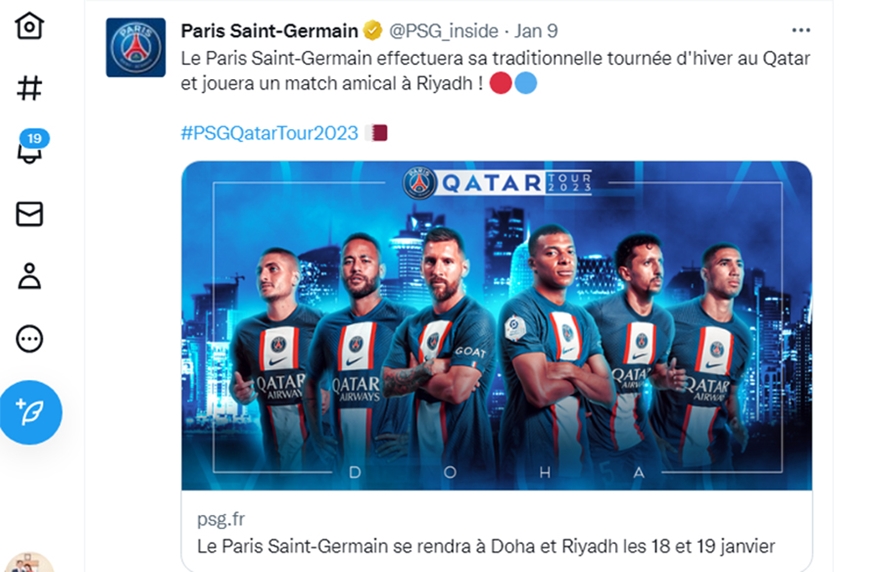Open the Doha et Riyadh article headline
870x572 pixels.
pyautogui.click(x=486, y=546)
